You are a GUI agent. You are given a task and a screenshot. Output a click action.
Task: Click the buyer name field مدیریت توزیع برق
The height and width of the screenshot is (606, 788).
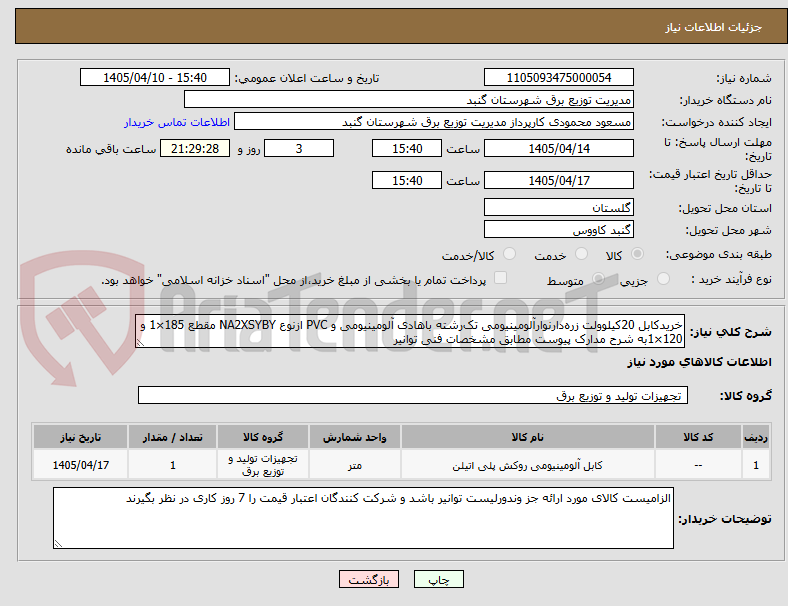[x=409, y=99]
